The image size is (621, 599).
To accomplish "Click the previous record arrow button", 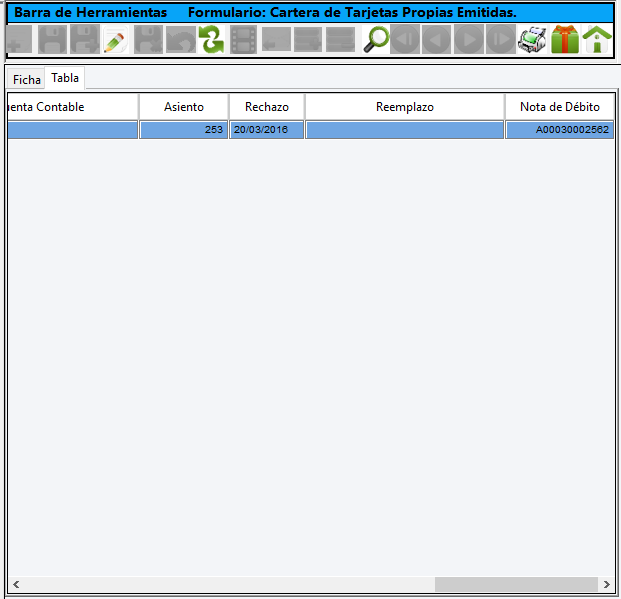I will tap(436, 40).
